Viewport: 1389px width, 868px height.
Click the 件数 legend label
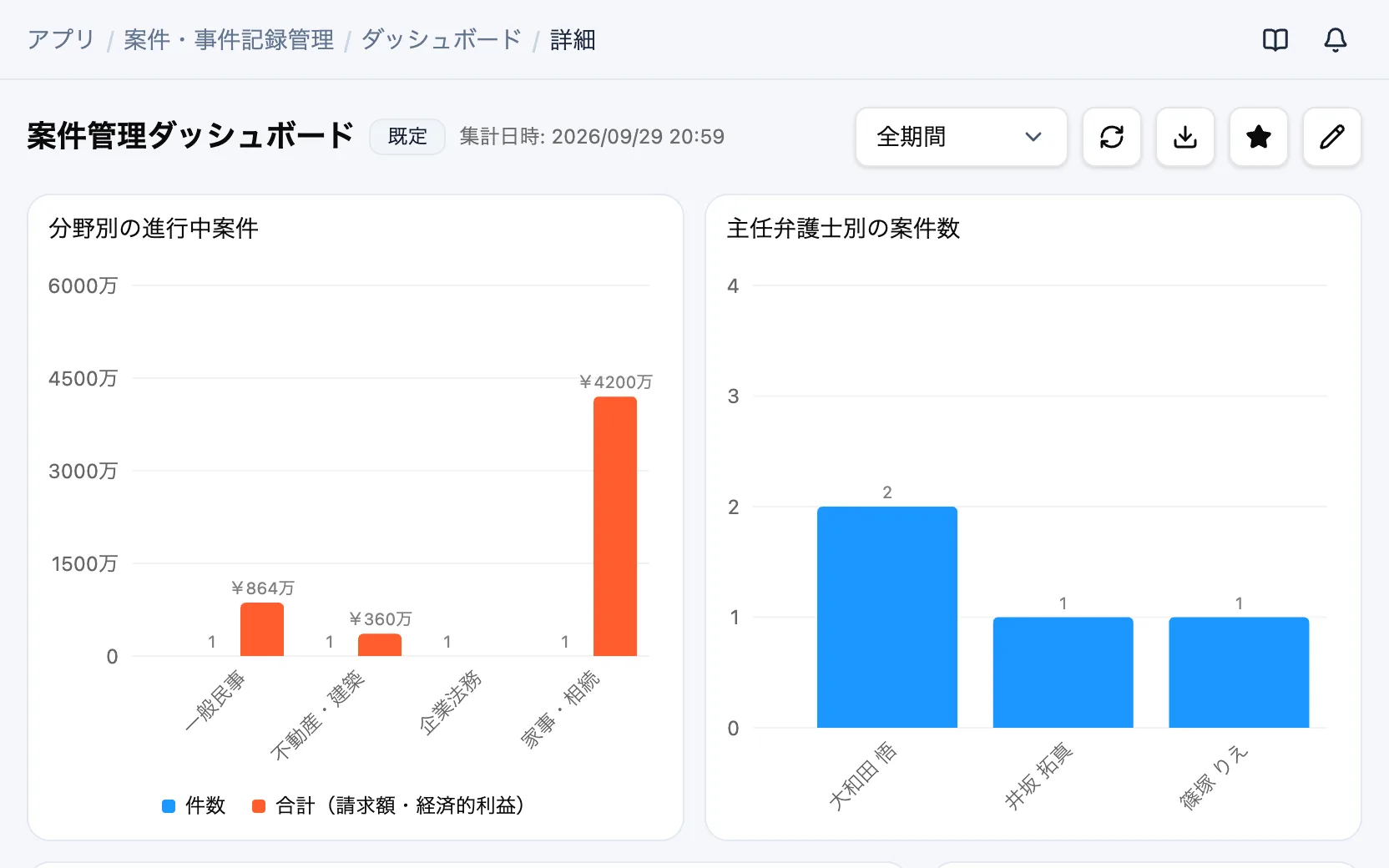click(205, 806)
